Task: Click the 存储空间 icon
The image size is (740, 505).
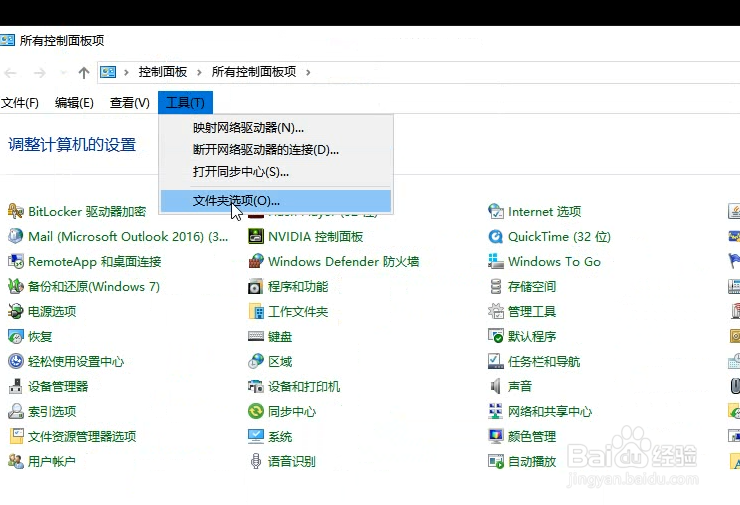Action: click(496, 286)
